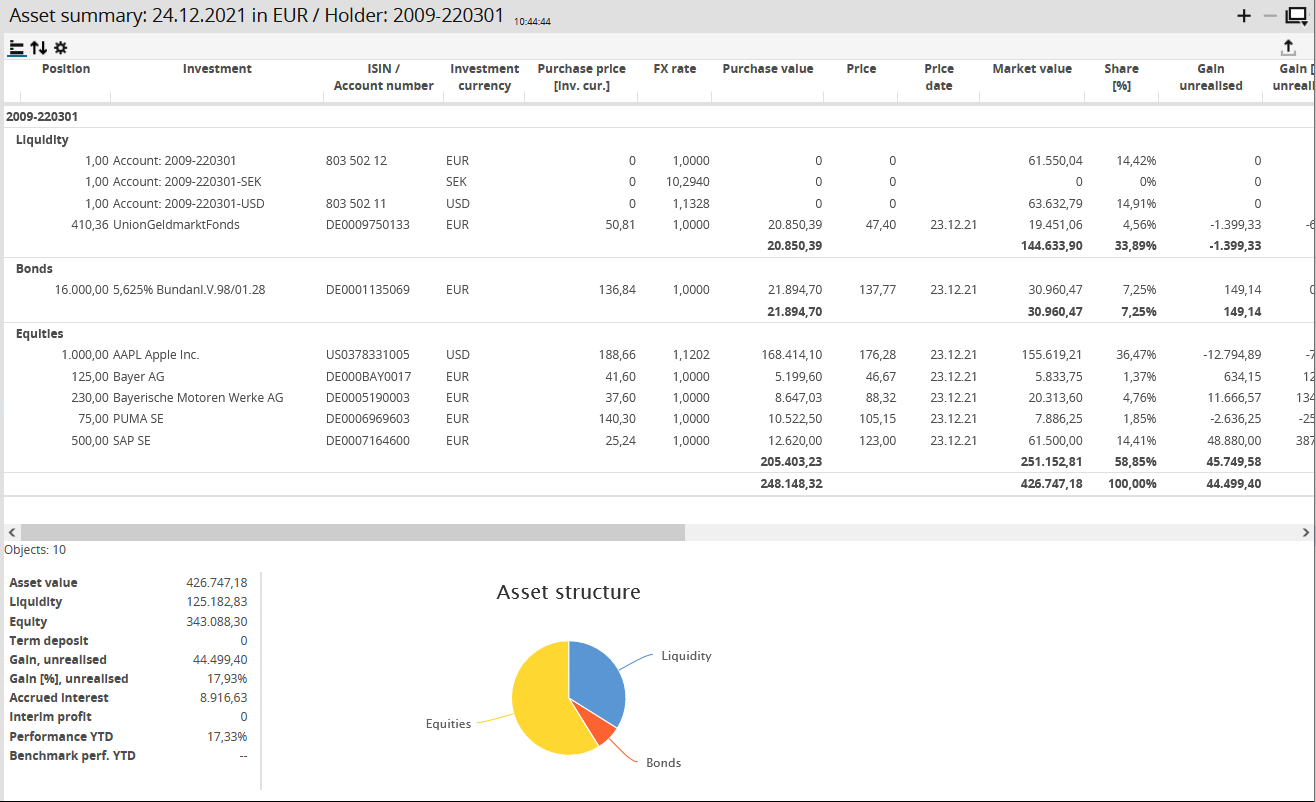Open the window layout dropdown icon
Viewport: 1316px width, 802px height.
coord(1296,16)
